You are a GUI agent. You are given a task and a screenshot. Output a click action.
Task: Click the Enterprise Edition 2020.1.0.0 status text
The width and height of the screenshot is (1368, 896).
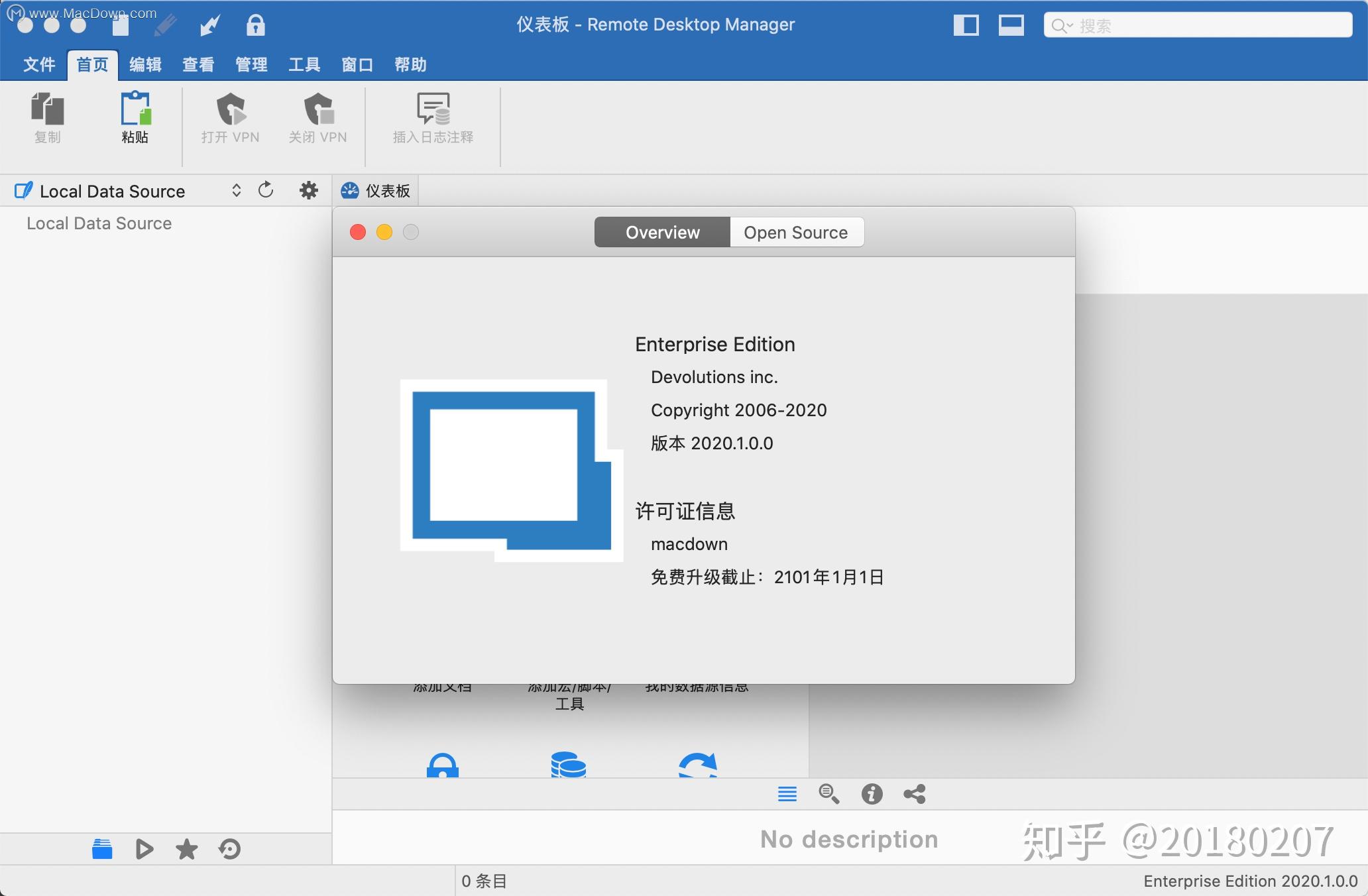pyautogui.click(x=1250, y=881)
